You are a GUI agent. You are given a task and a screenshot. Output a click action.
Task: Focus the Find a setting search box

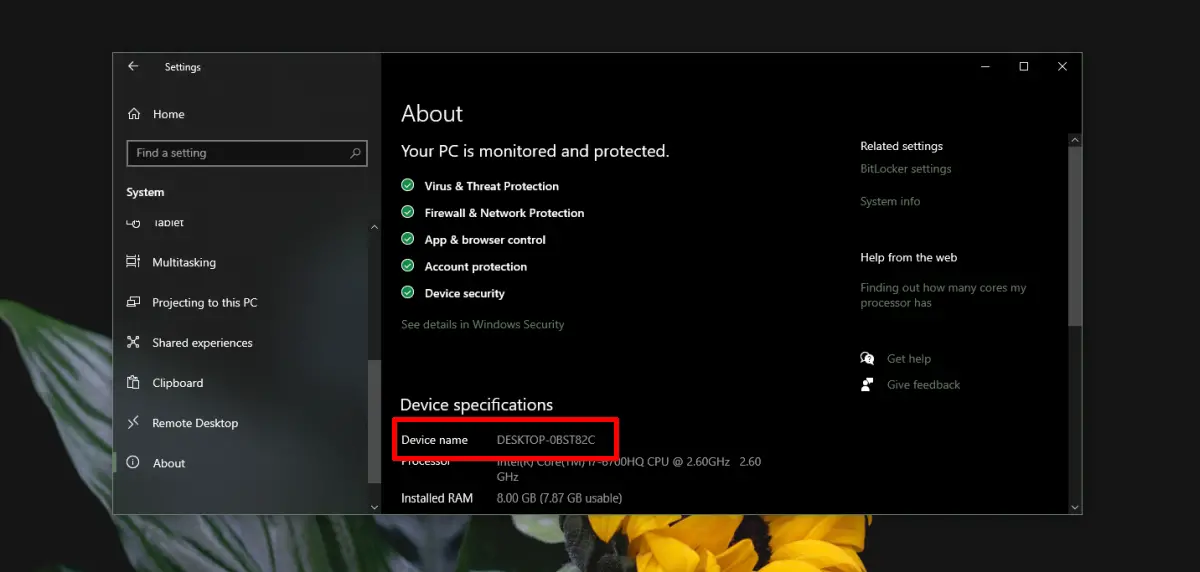point(247,153)
